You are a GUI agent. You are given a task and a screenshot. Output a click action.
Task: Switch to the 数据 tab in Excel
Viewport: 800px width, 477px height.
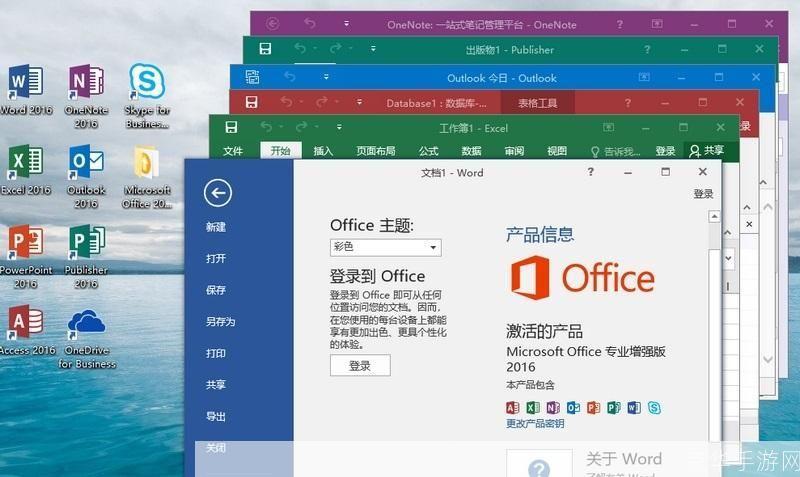click(x=471, y=151)
